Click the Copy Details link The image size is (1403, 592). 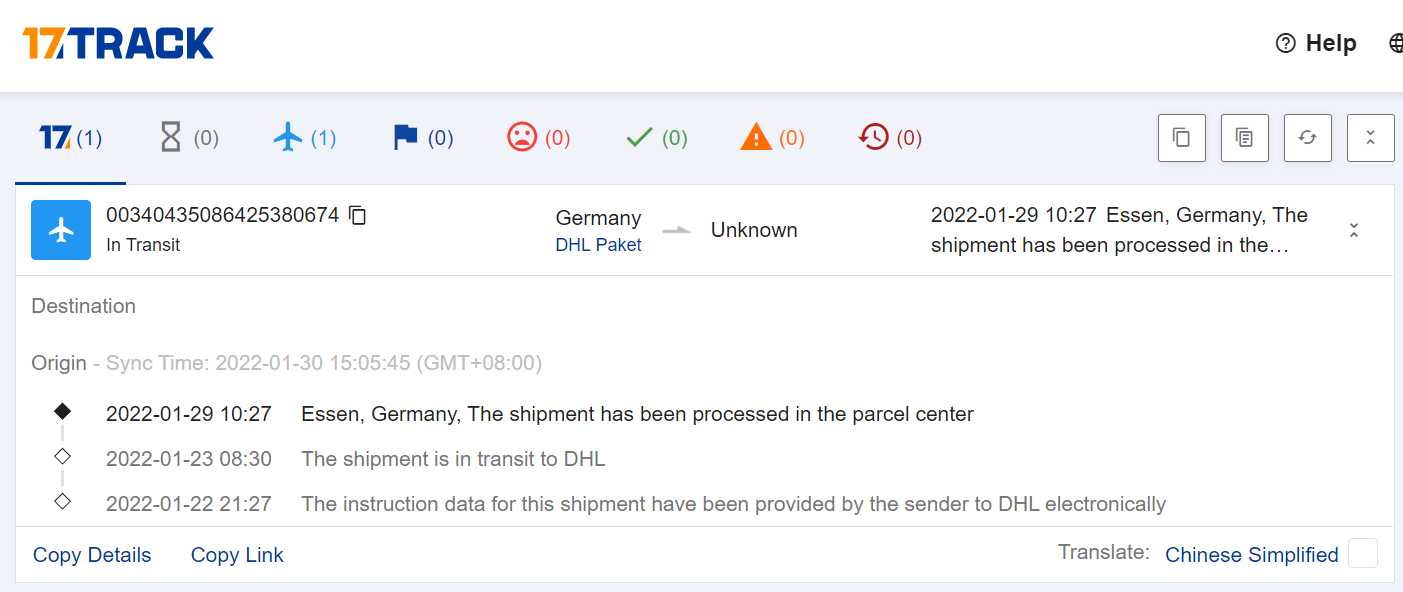click(92, 555)
